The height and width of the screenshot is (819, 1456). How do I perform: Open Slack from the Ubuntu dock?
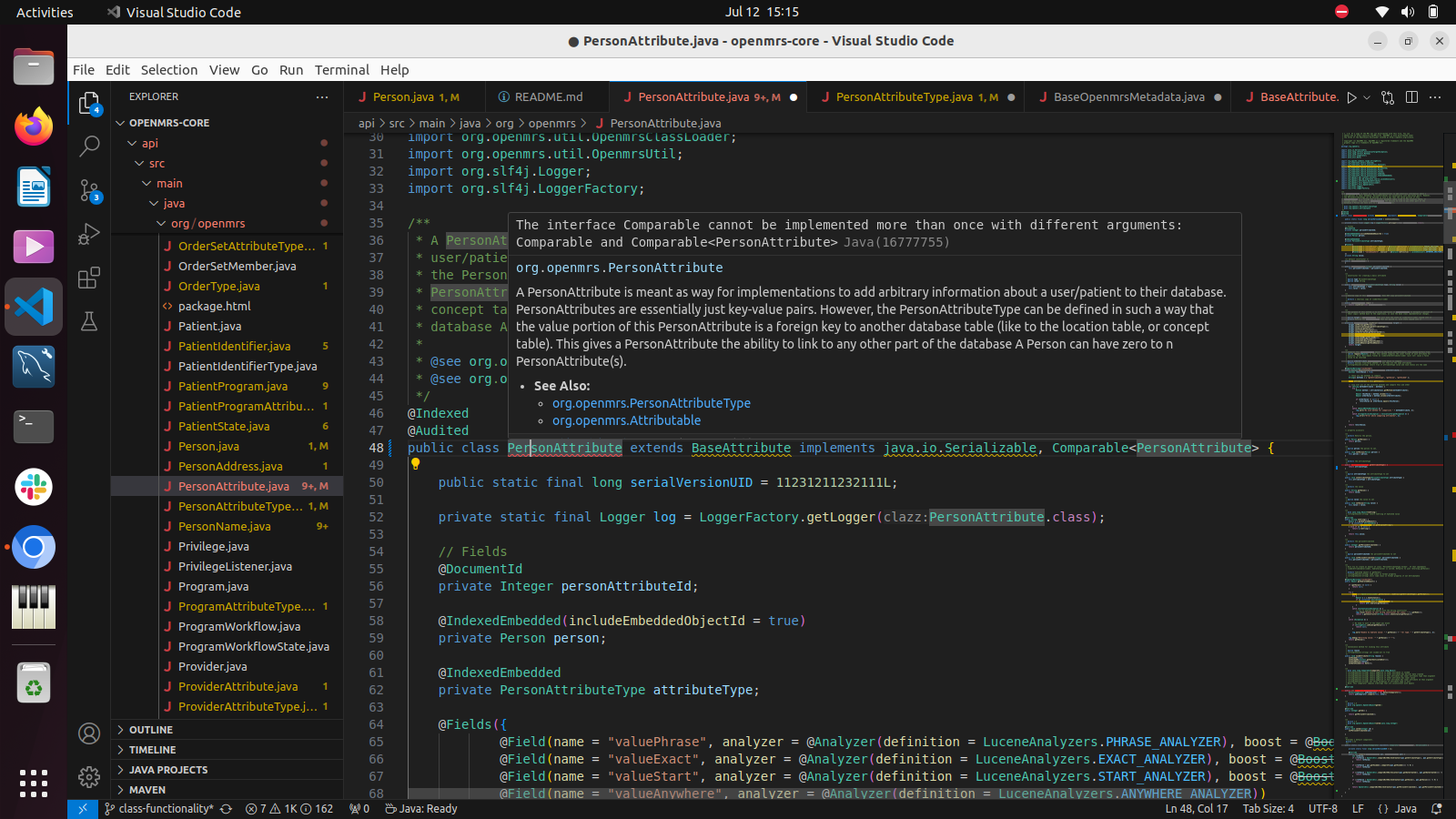(x=34, y=487)
